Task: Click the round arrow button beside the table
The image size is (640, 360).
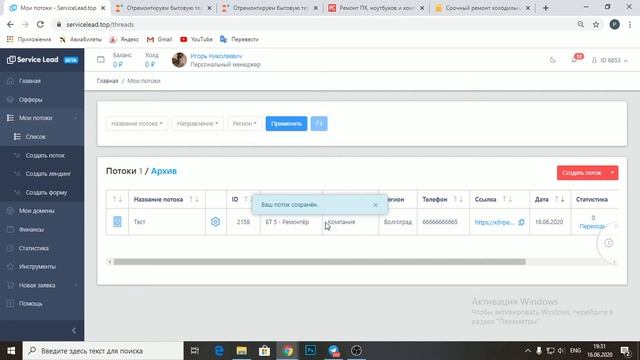Action: click(608, 243)
